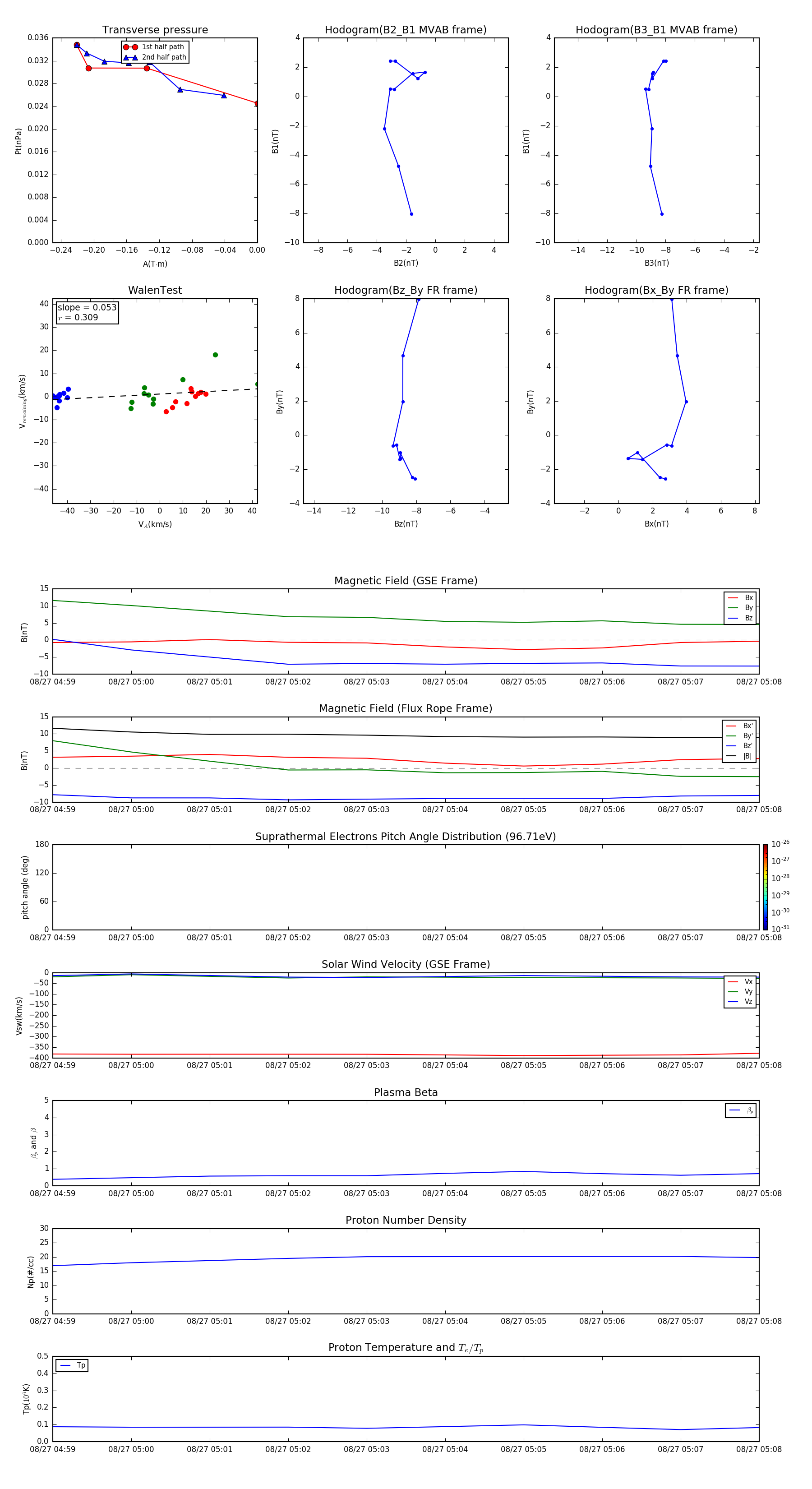Select the "Hodogram(B2_B1 MVAB frame)" title

tap(406, 30)
